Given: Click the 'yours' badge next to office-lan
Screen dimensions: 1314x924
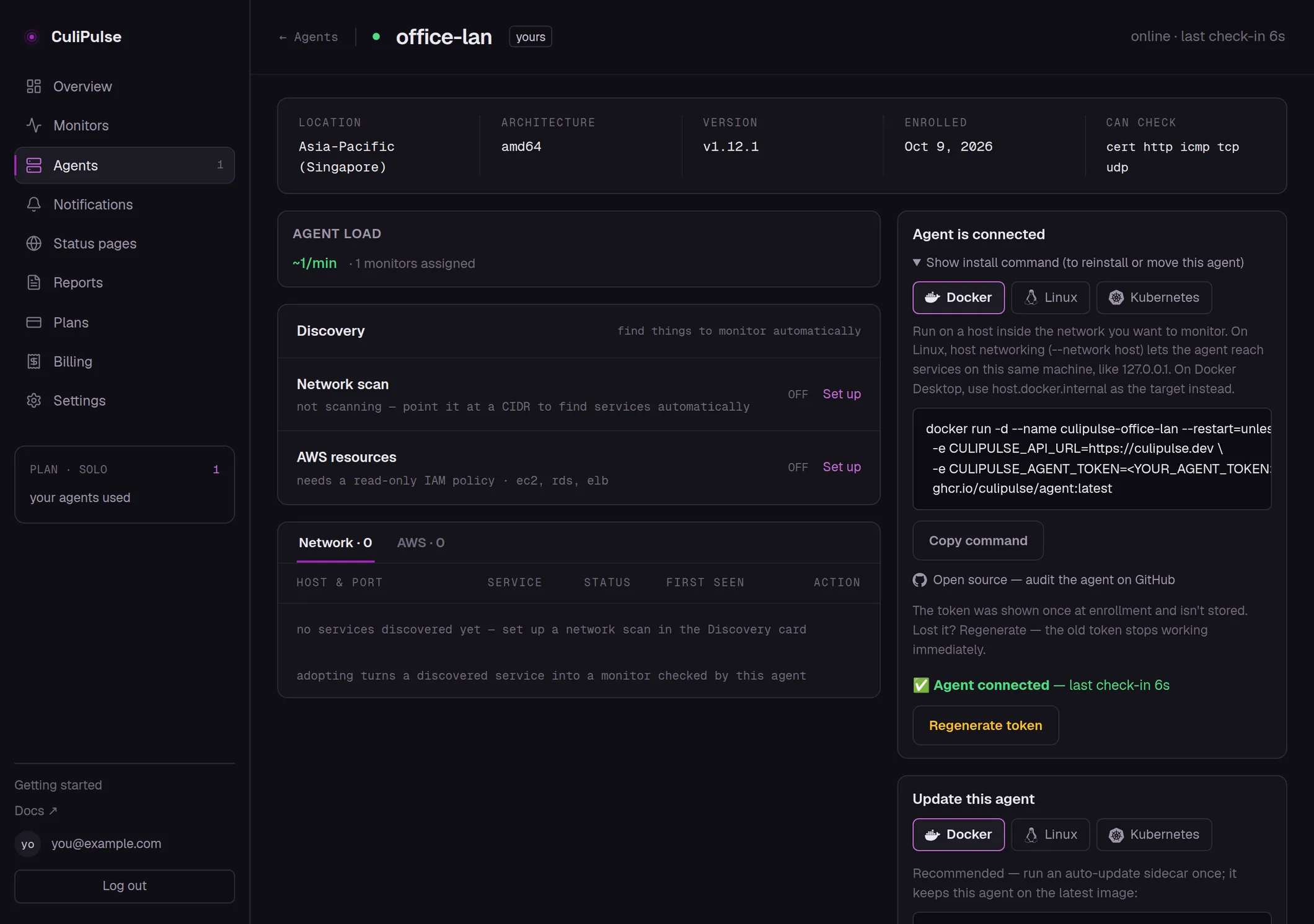Looking at the screenshot, I should (x=531, y=37).
